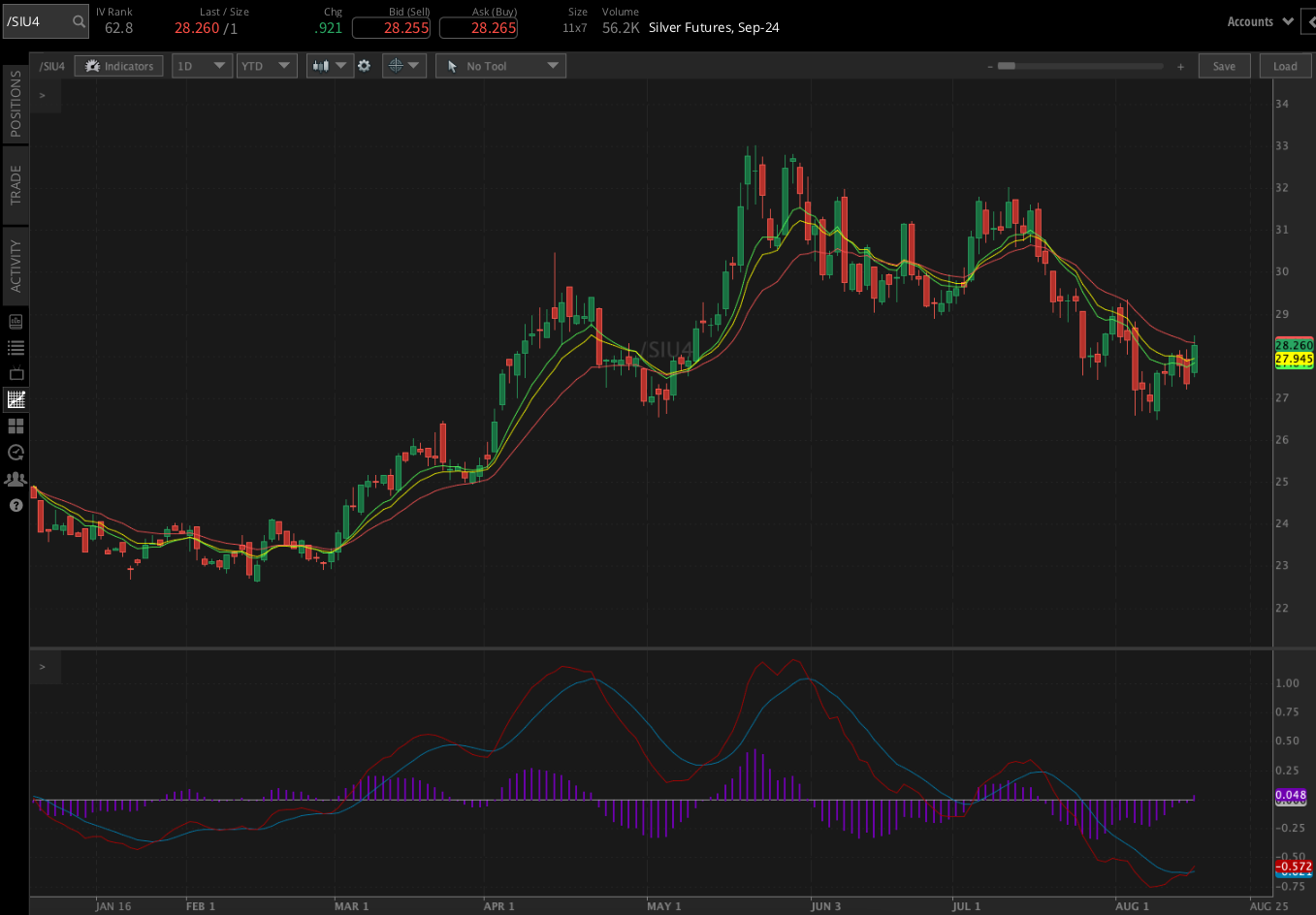This screenshot has width=1316, height=915.
Task: Open the No Tool drawing tools dropdown
Action: [x=500, y=66]
